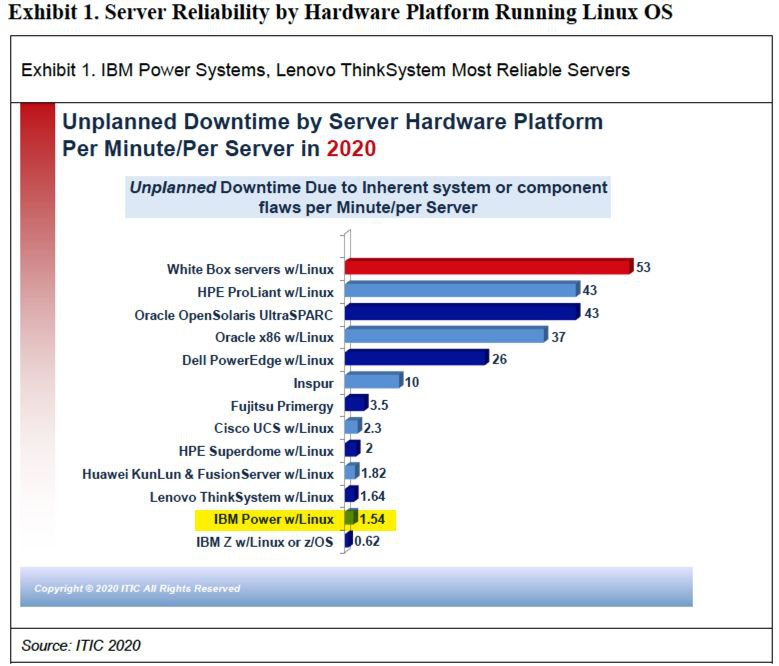Click the Lenovo ThinkSystem bar
The width and height of the screenshot is (779, 666).
point(351,495)
